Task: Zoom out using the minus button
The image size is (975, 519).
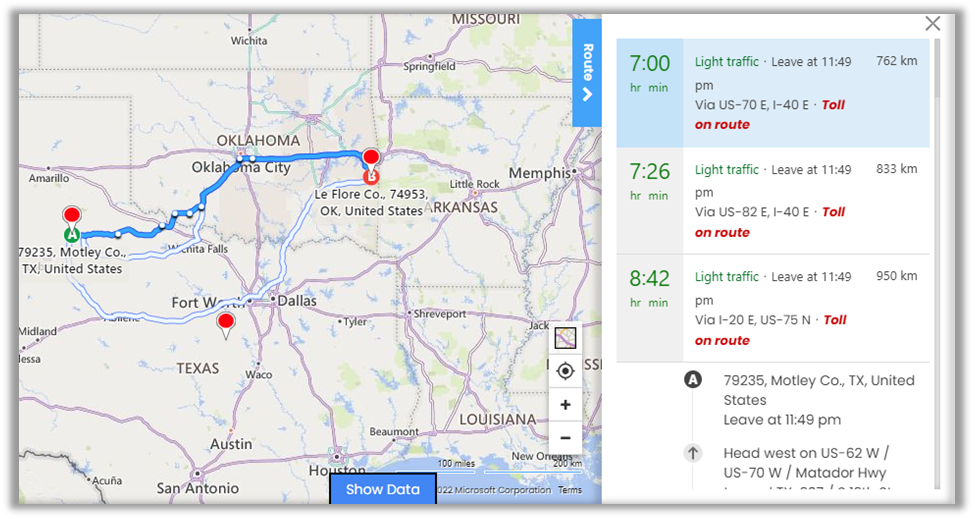Action: 565,438
